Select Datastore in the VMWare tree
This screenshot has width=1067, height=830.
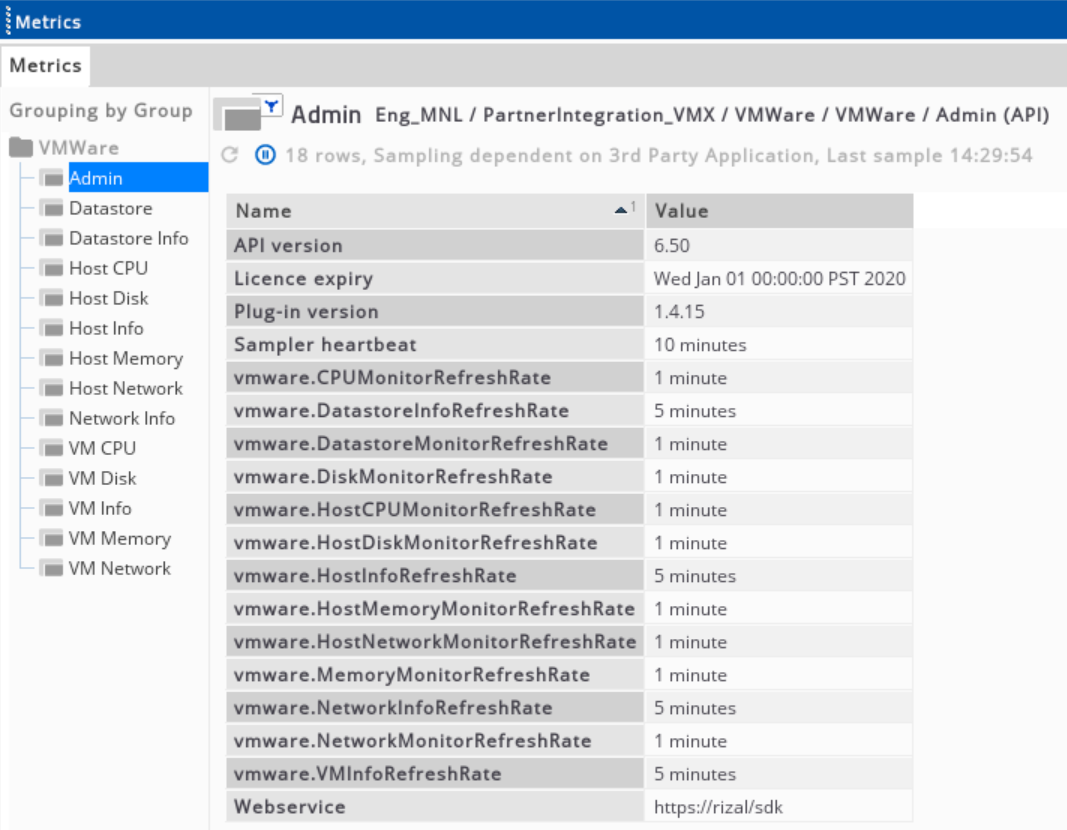coord(111,208)
